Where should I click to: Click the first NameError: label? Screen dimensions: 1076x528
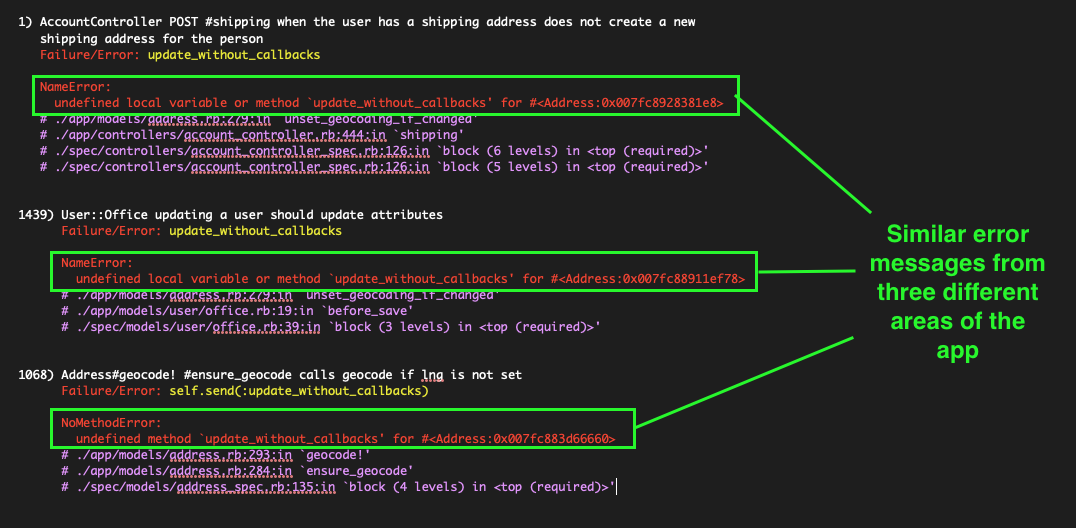point(75,87)
